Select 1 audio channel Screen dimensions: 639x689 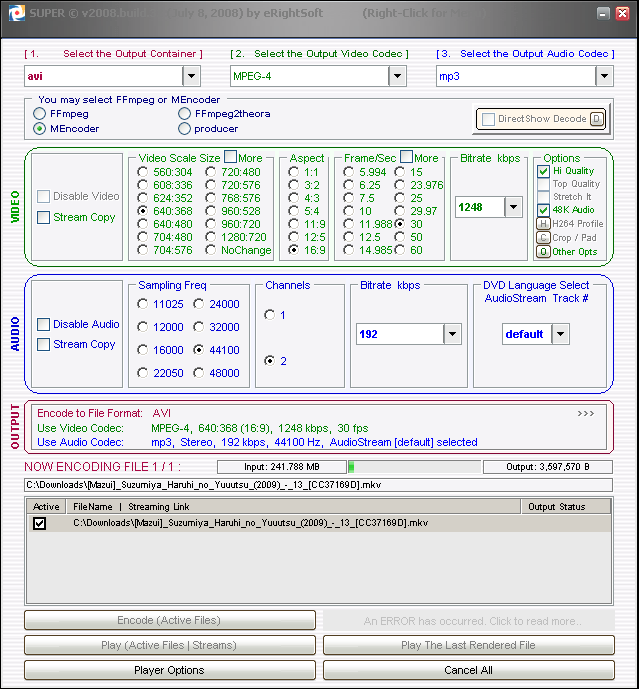coord(269,315)
